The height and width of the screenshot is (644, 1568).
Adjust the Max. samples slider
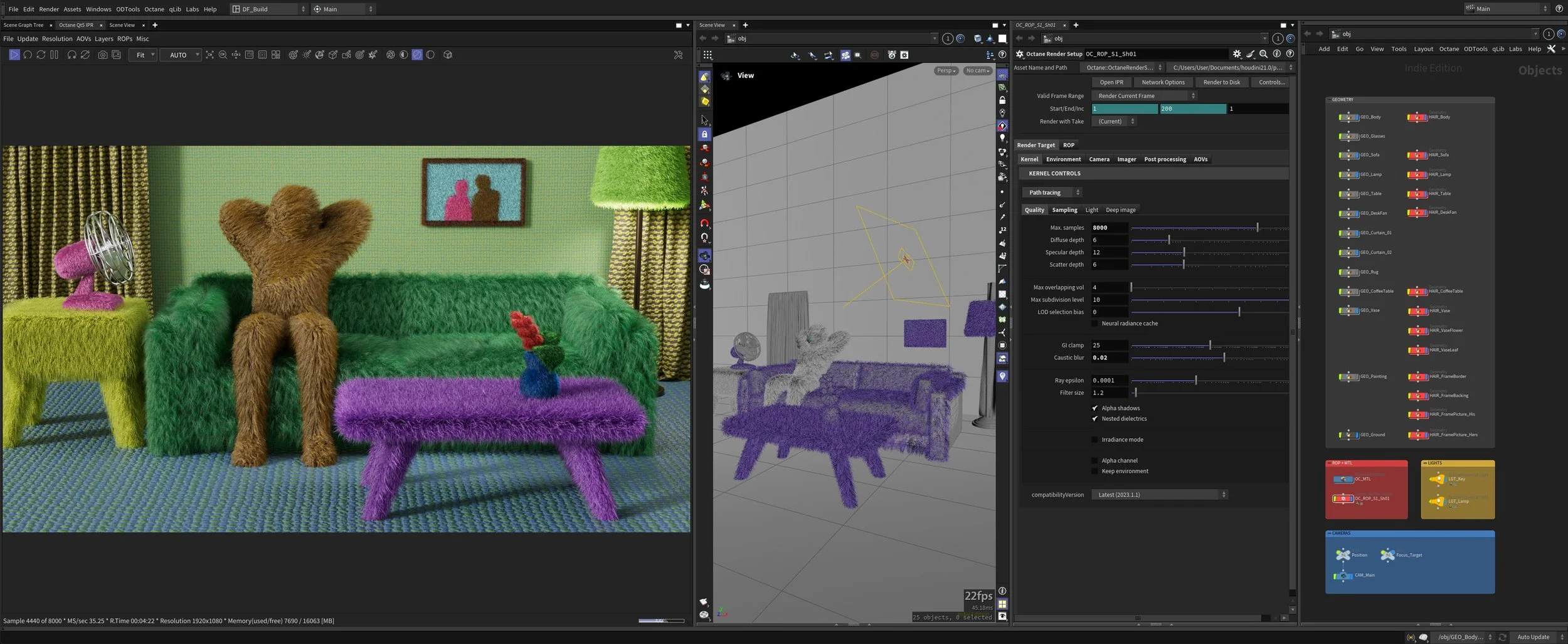tap(1210, 228)
